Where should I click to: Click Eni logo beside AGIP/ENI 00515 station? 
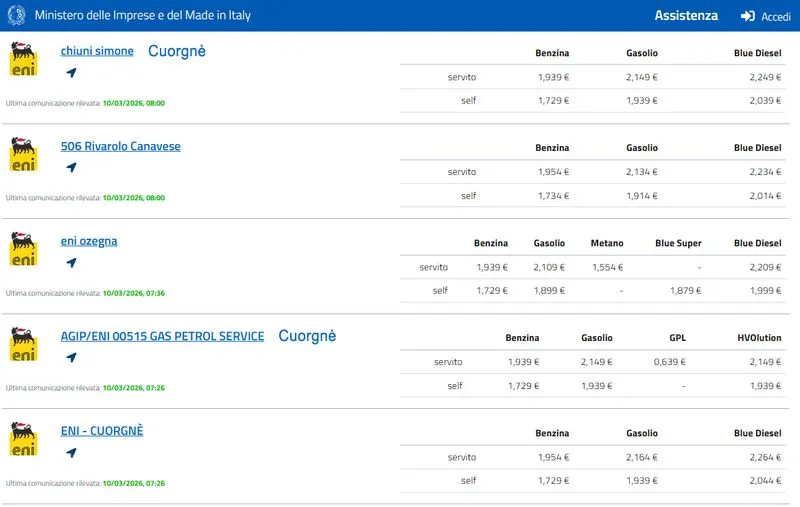coord(23,345)
